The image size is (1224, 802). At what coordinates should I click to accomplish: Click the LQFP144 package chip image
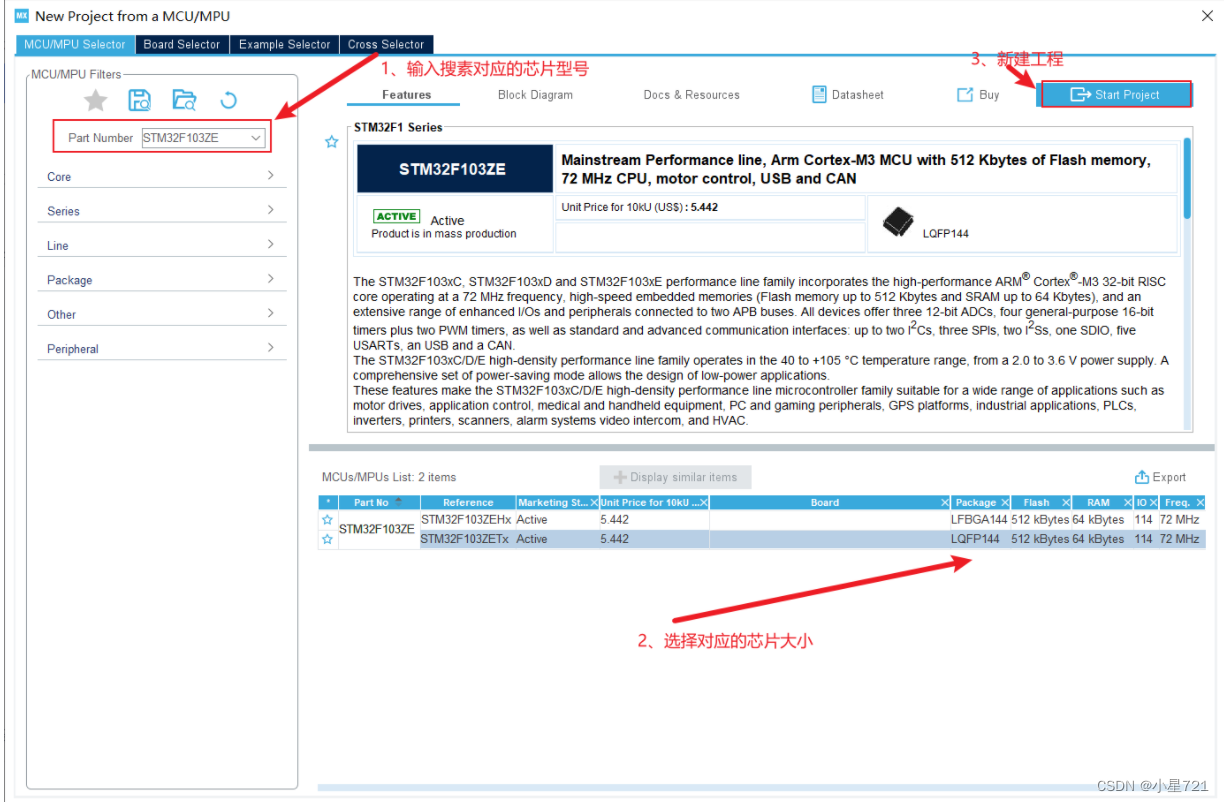pos(897,222)
